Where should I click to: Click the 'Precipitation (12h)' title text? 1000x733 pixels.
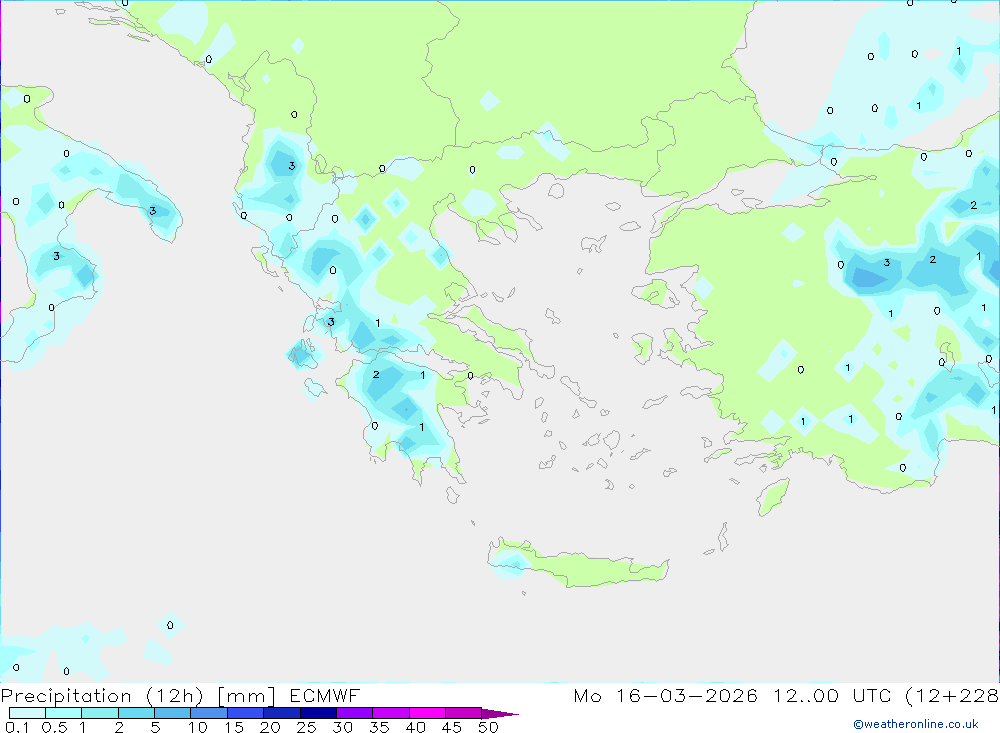click(x=102, y=696)
